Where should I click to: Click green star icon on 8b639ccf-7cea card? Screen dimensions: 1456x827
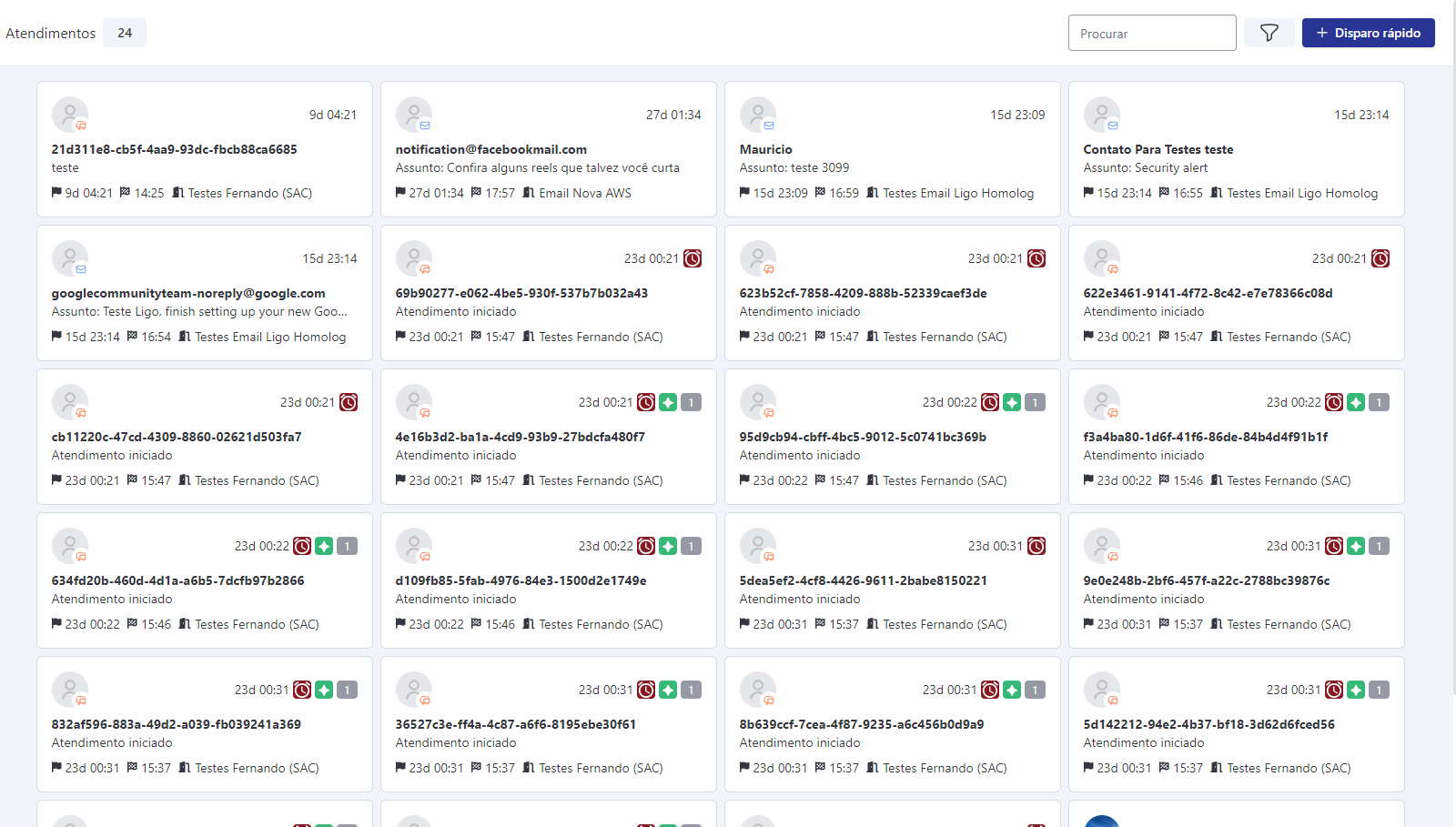1012,690
